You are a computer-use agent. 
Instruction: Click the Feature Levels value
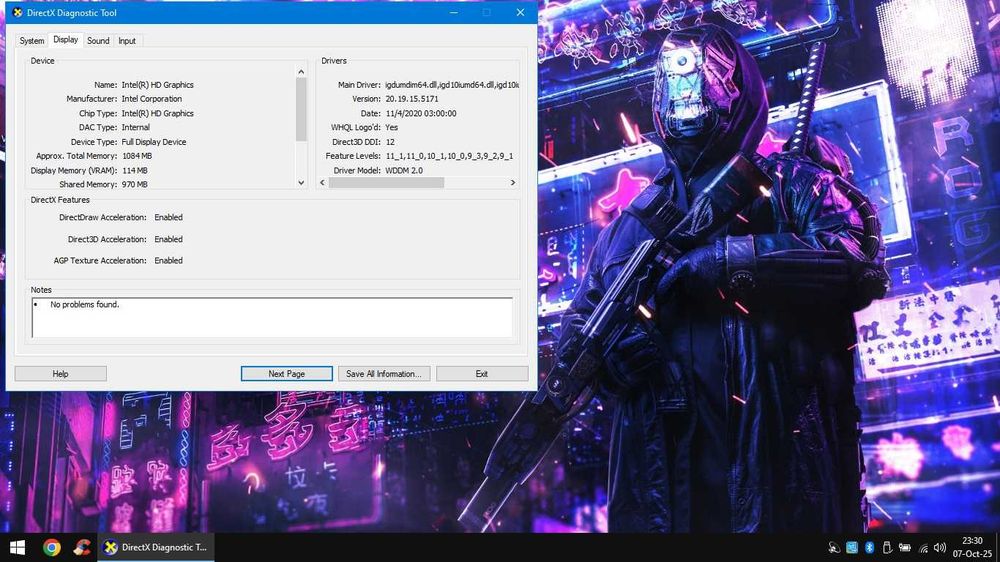pos(450,156)
